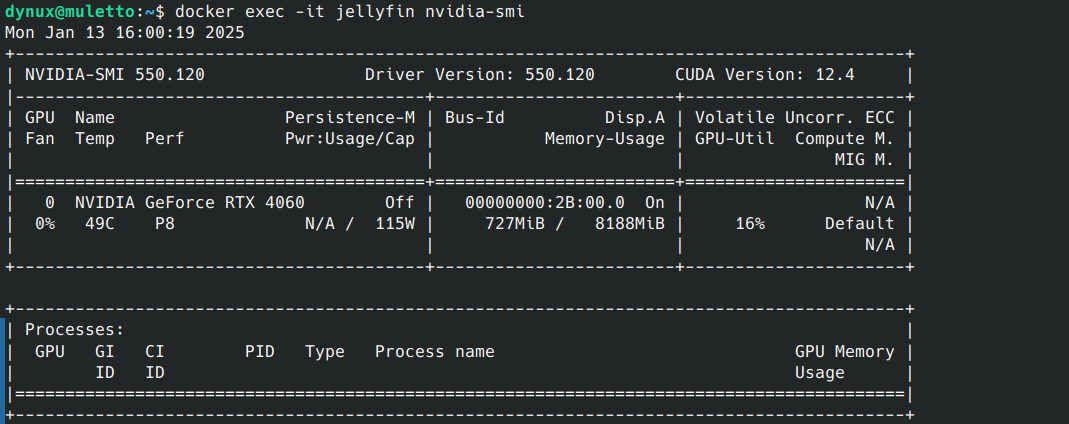
Task: Click the Process name column header
Action: click(434, 351)
